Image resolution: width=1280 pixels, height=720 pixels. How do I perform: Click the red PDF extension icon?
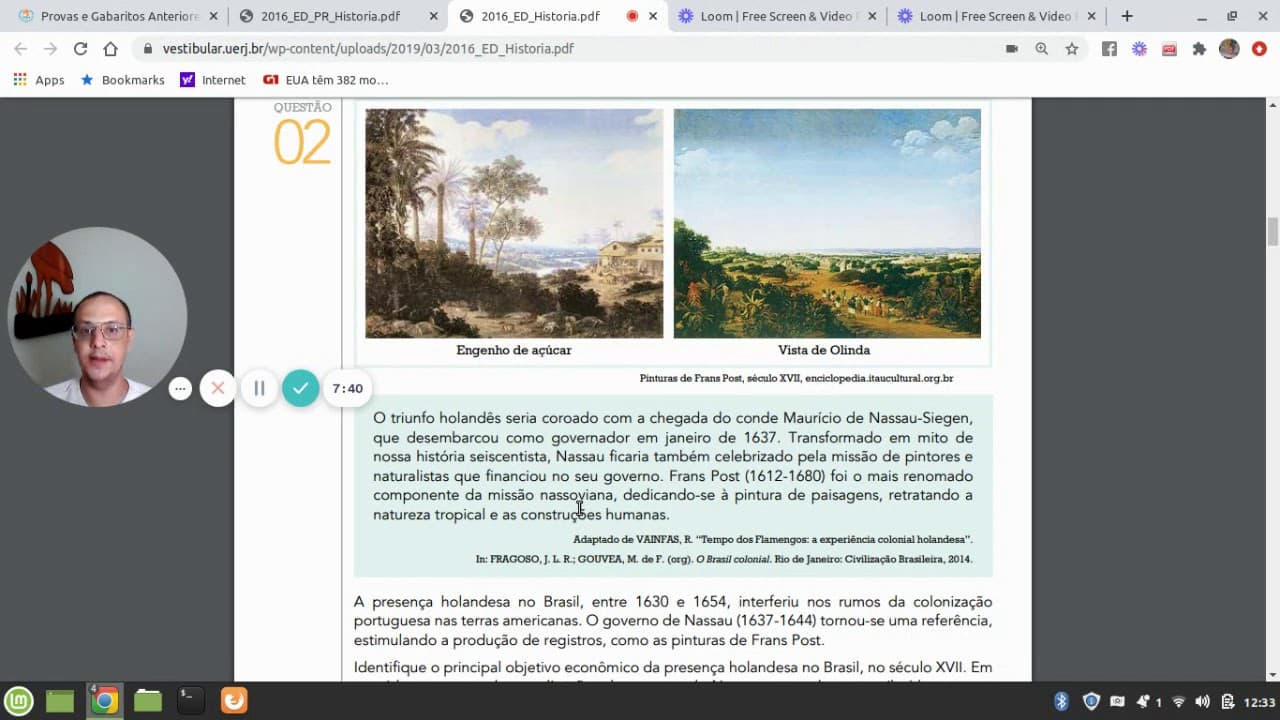point(1169,48)
